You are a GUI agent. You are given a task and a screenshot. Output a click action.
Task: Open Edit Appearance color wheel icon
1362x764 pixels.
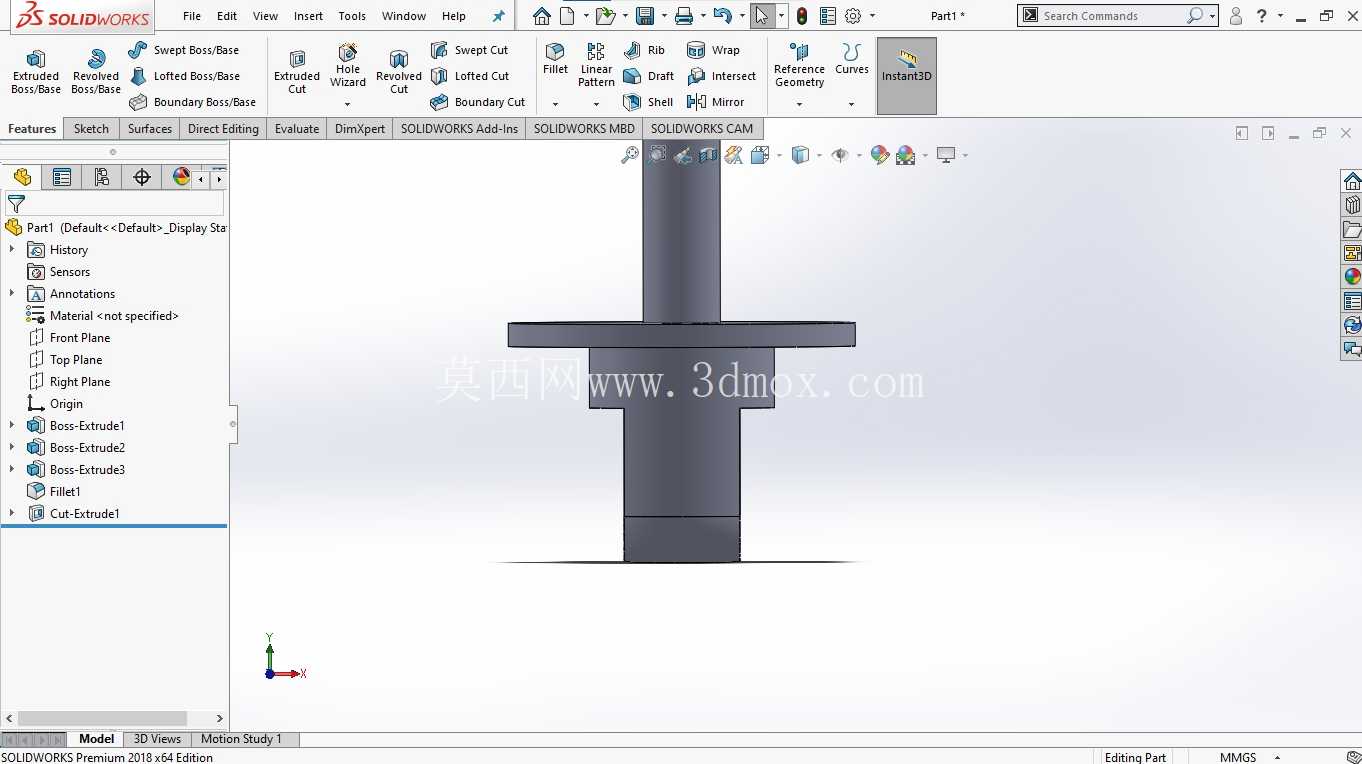pyautogui.click(x=879, y=155)
